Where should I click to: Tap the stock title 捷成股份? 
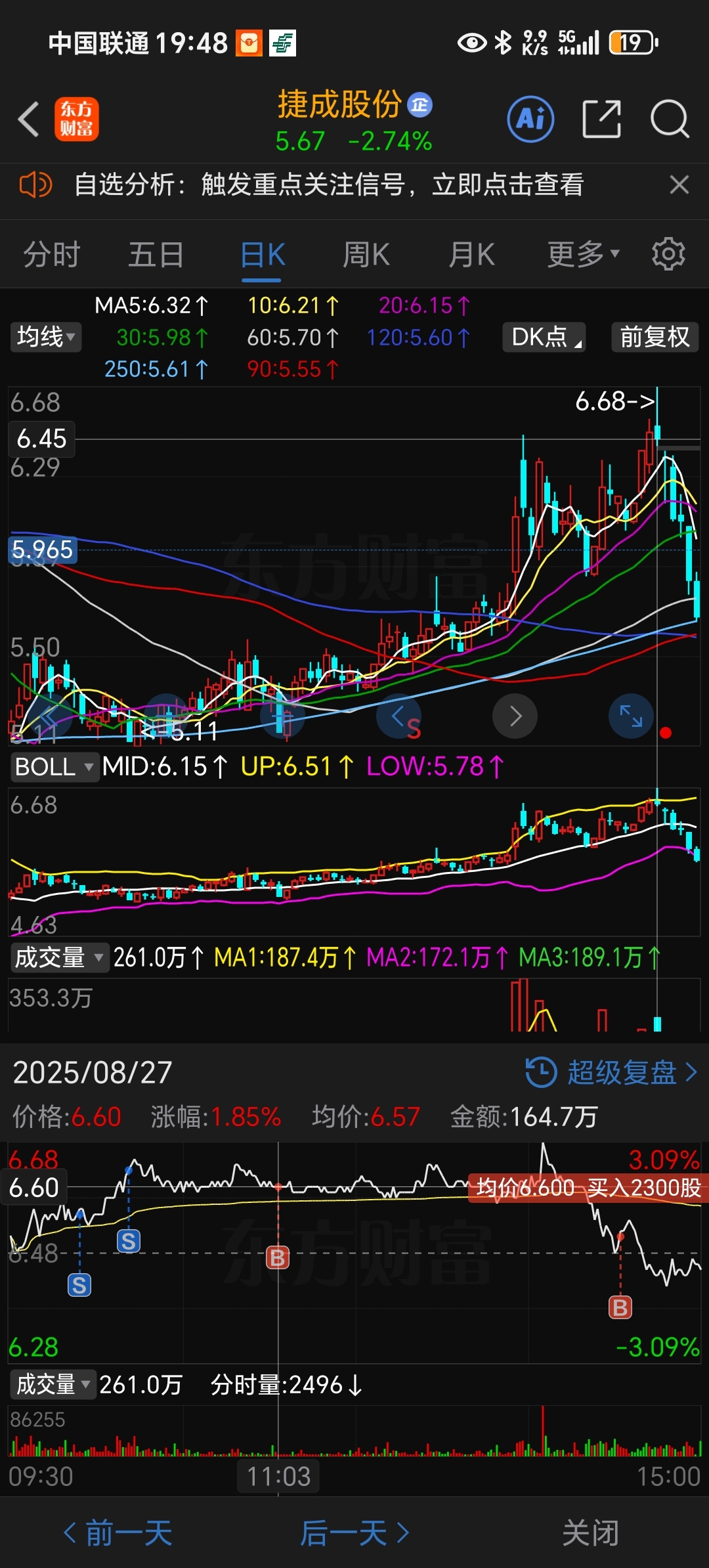339,104
